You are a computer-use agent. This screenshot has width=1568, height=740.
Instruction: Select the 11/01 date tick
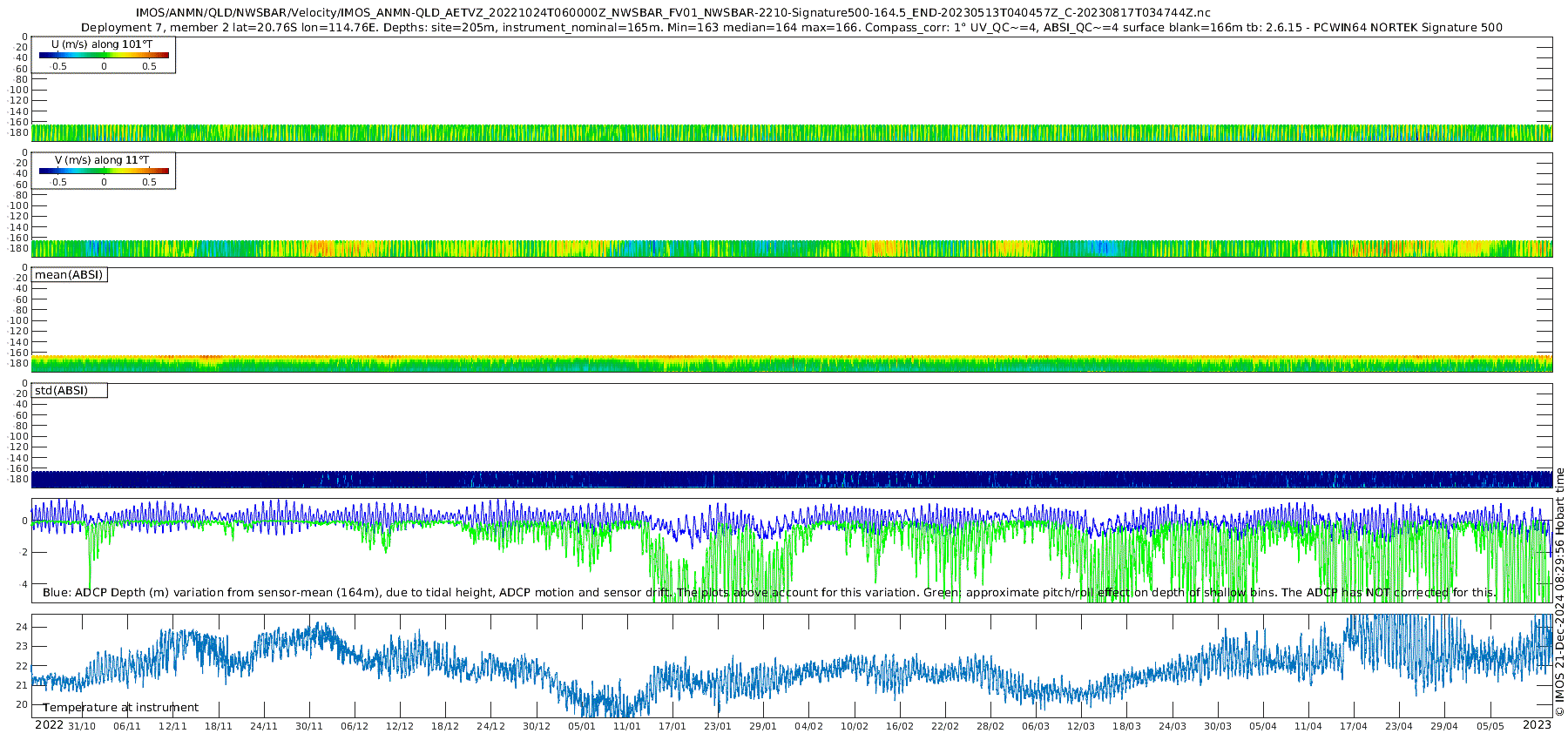pyautogui.click(x=627, y=726)
